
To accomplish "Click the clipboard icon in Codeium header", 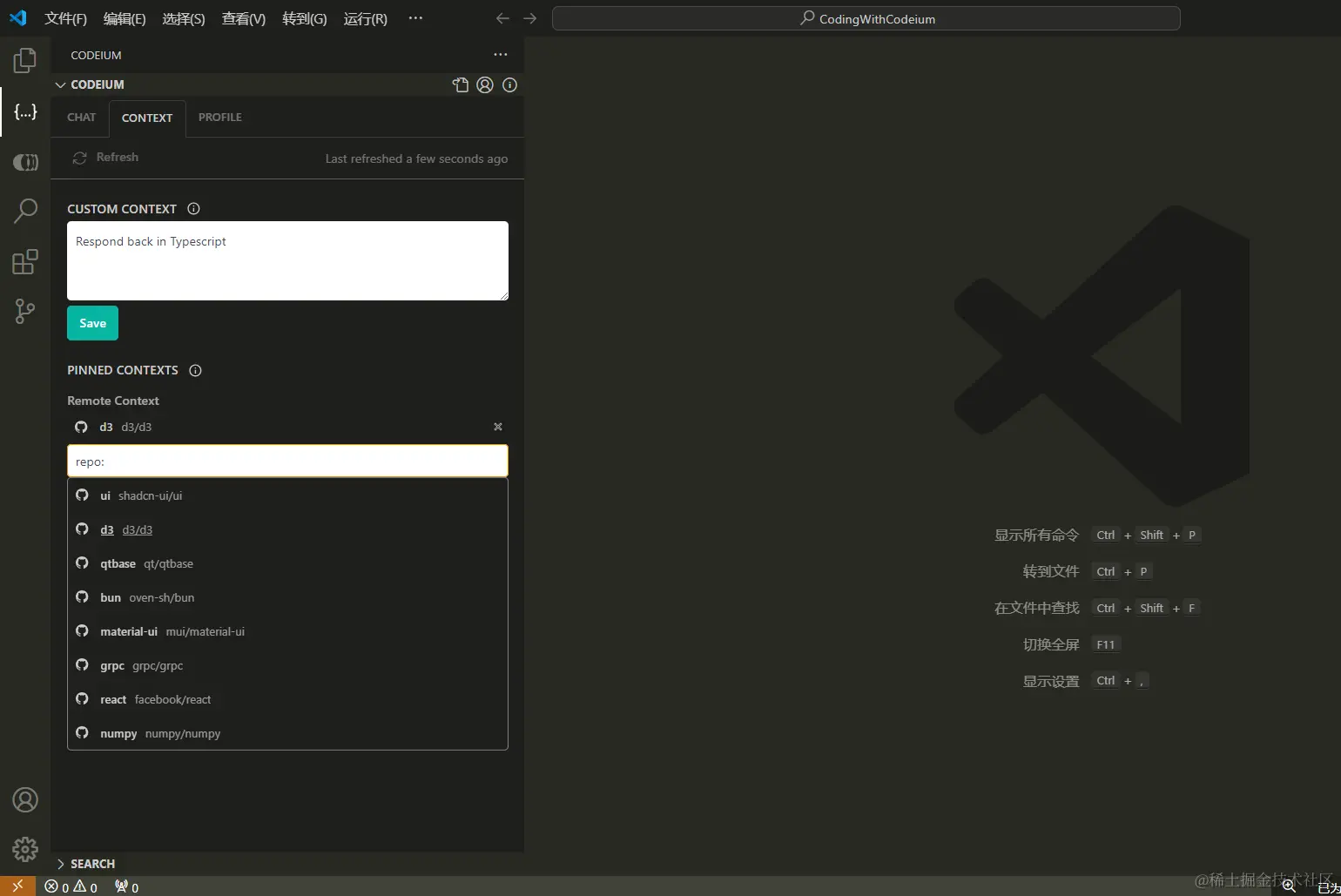I will click(x=461, y=84).
